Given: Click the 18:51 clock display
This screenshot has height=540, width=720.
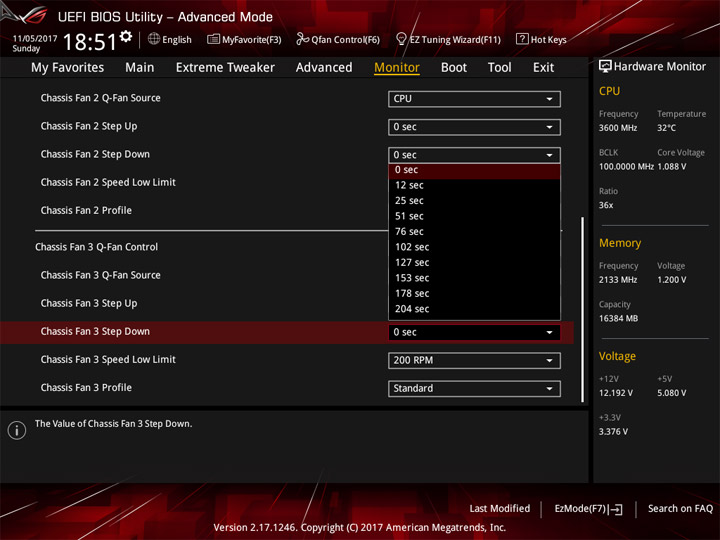Looking at the screenshot, I should [90, 42].
